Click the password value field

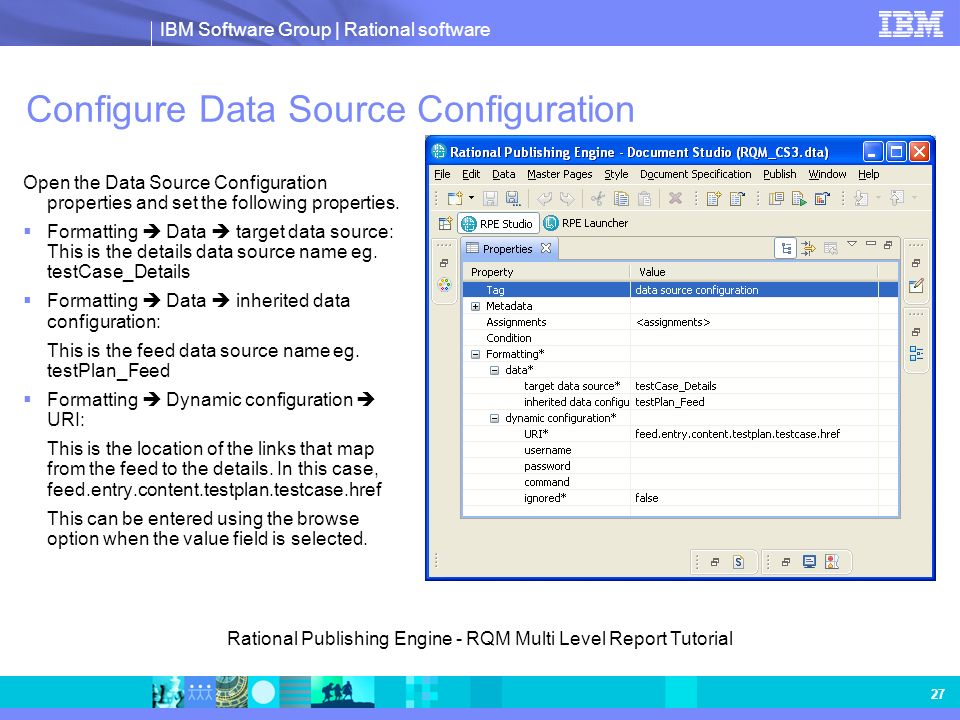(x=754, y=466)
